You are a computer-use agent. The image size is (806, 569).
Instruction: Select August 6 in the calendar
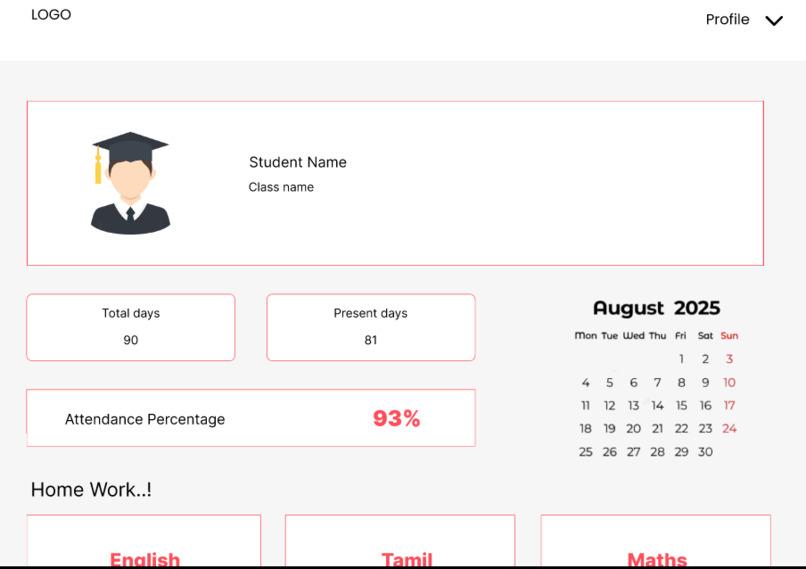pyautogui.click(x=633, y=382)
